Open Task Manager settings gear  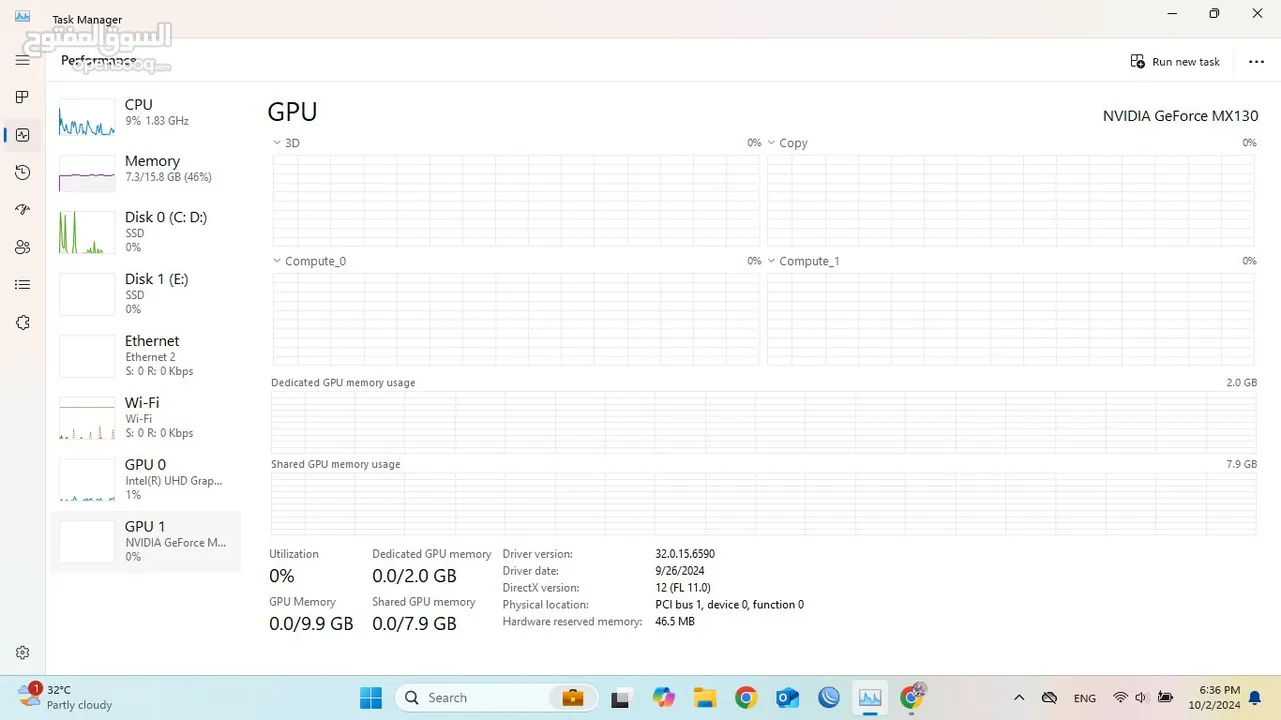[x=22, y=653]
